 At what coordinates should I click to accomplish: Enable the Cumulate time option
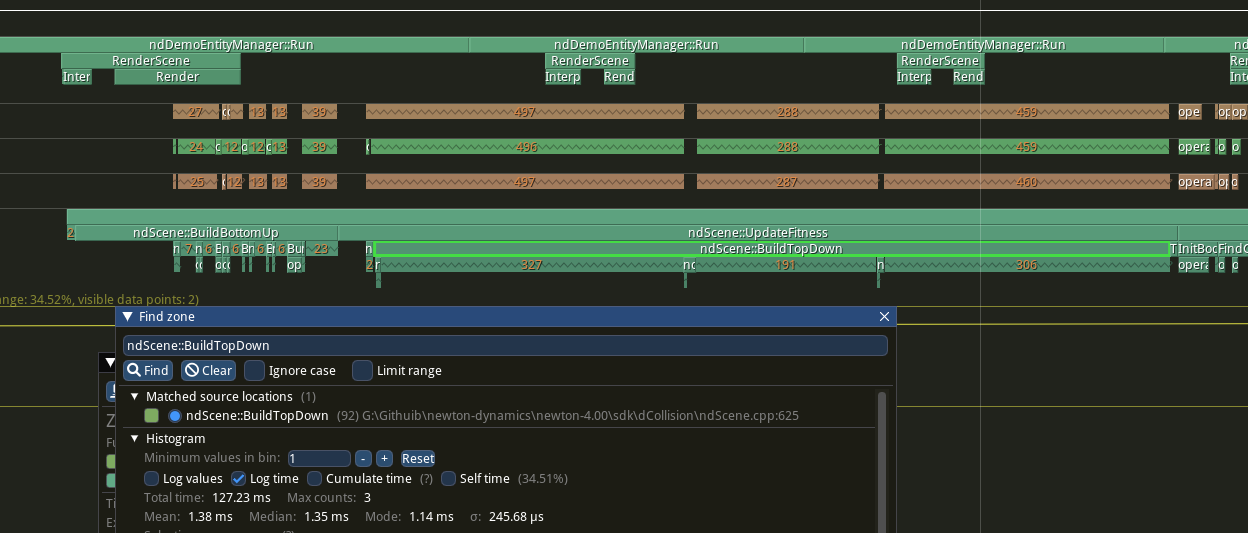coord(315,479)
